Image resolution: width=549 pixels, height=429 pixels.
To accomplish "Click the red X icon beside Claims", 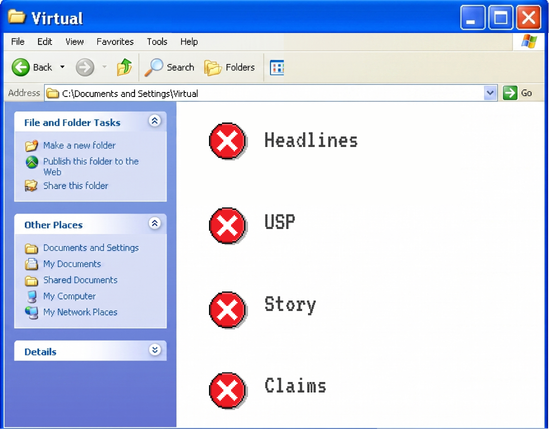I will 227,390.
